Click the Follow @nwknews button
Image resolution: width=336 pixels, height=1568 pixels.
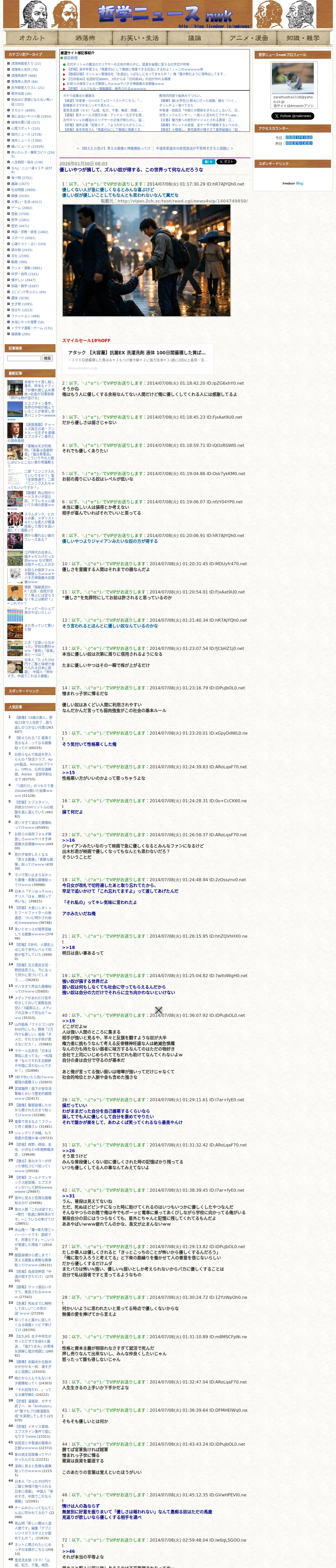tap(293, 116)
